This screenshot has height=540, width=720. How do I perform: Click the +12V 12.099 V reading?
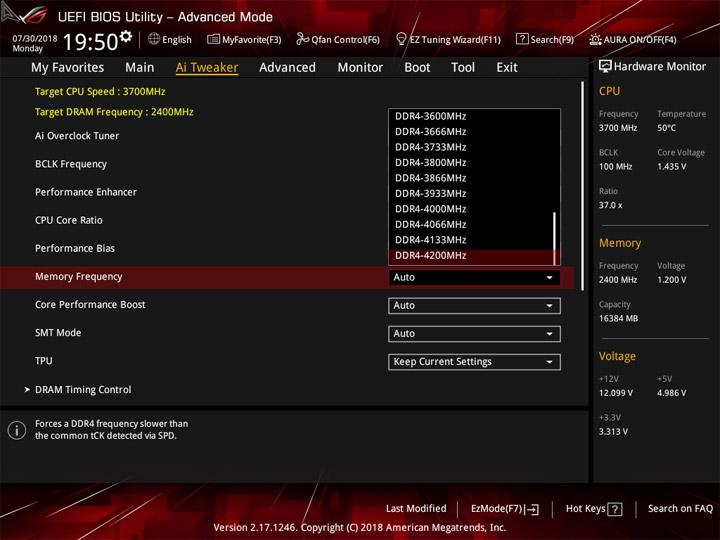[x=616, y=393]
